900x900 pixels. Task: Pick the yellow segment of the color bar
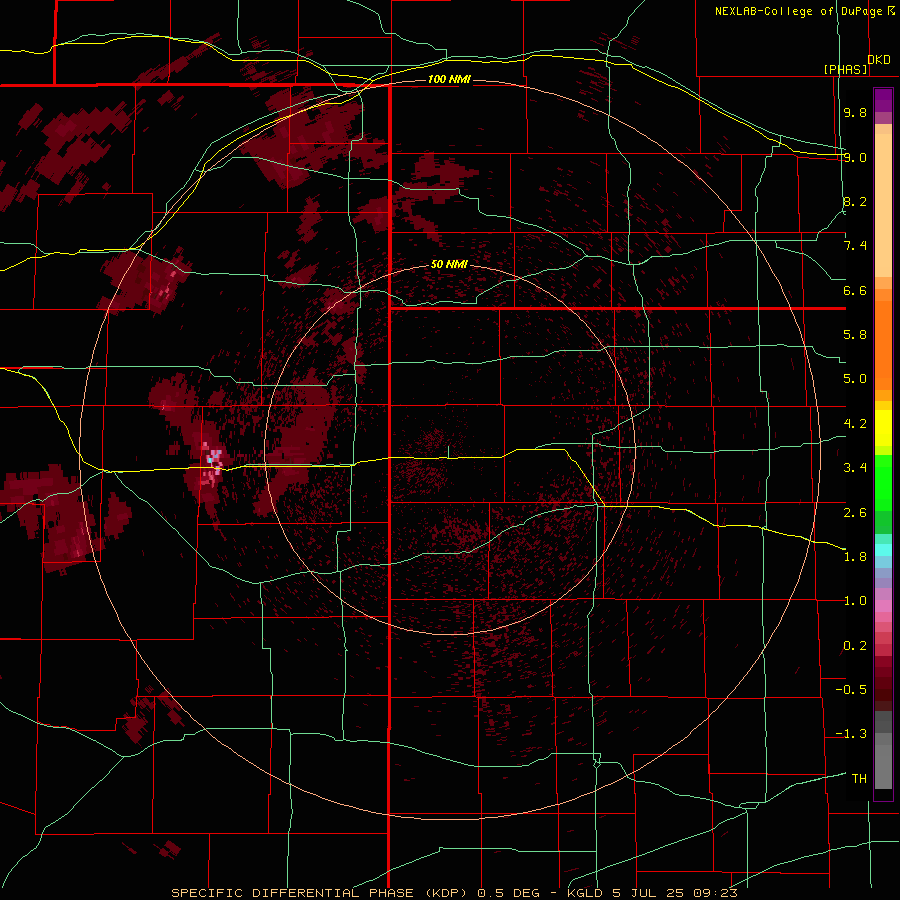point(883,428)
